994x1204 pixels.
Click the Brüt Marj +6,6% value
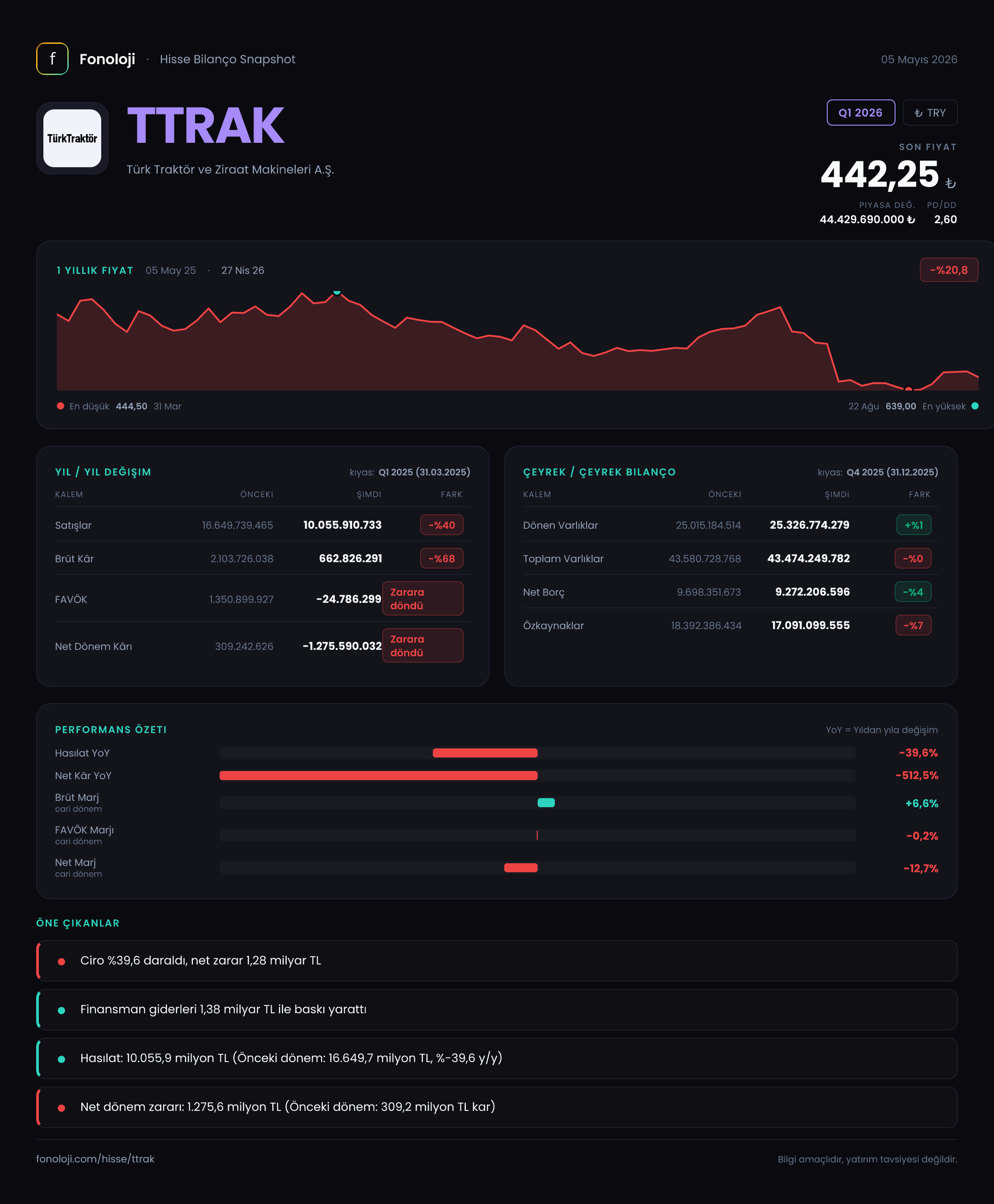coord(921,804)
